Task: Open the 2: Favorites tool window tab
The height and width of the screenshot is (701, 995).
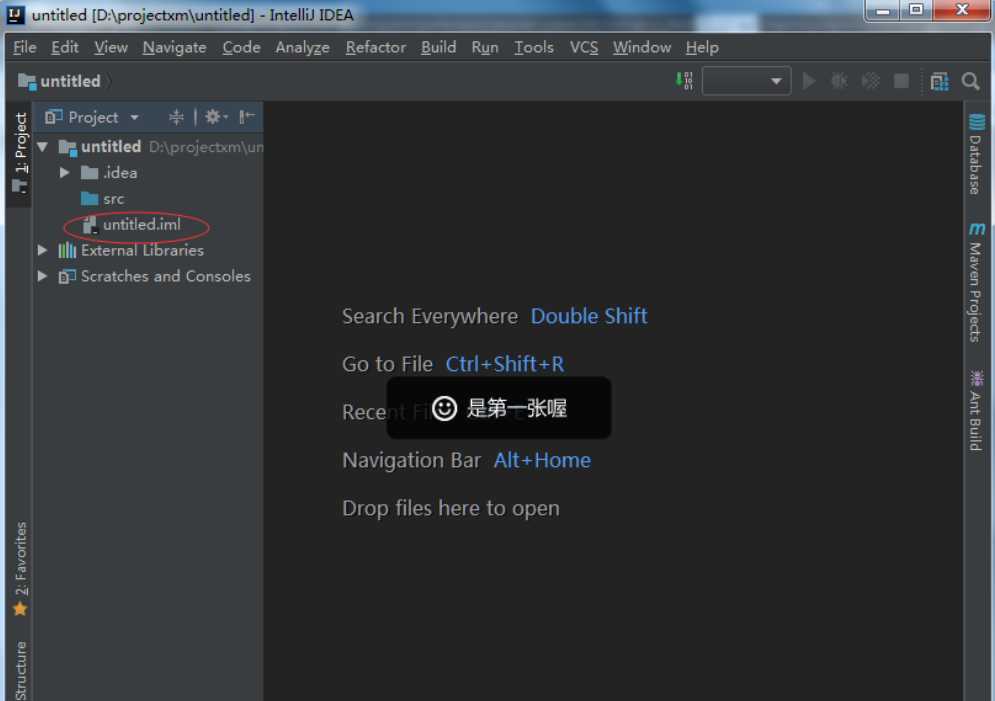Action: coord(20,568)
